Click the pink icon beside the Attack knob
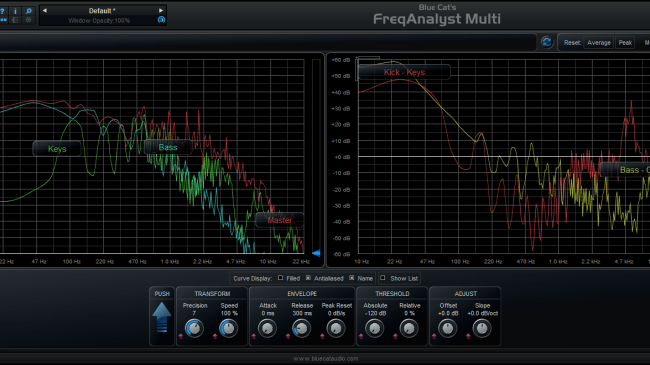This screenshot has height=365, width=650. pos(254,336)
